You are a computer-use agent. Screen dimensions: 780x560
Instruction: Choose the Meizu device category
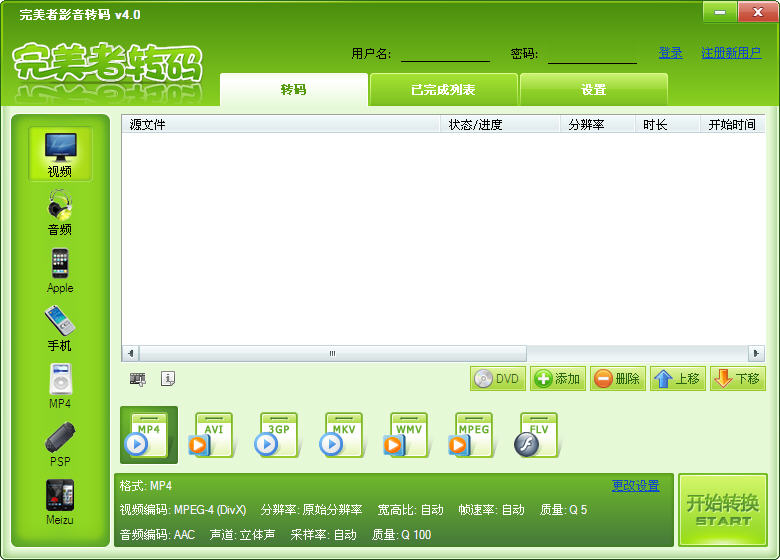(60, 503)
